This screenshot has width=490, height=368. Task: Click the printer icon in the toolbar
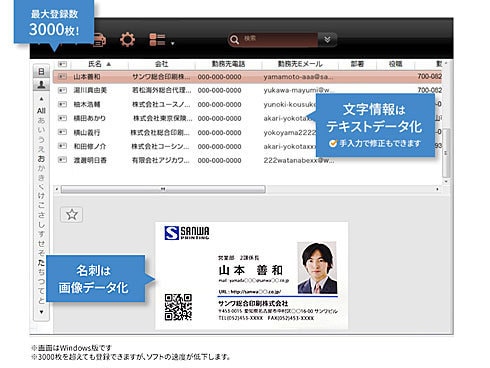(x=99, y=40)
